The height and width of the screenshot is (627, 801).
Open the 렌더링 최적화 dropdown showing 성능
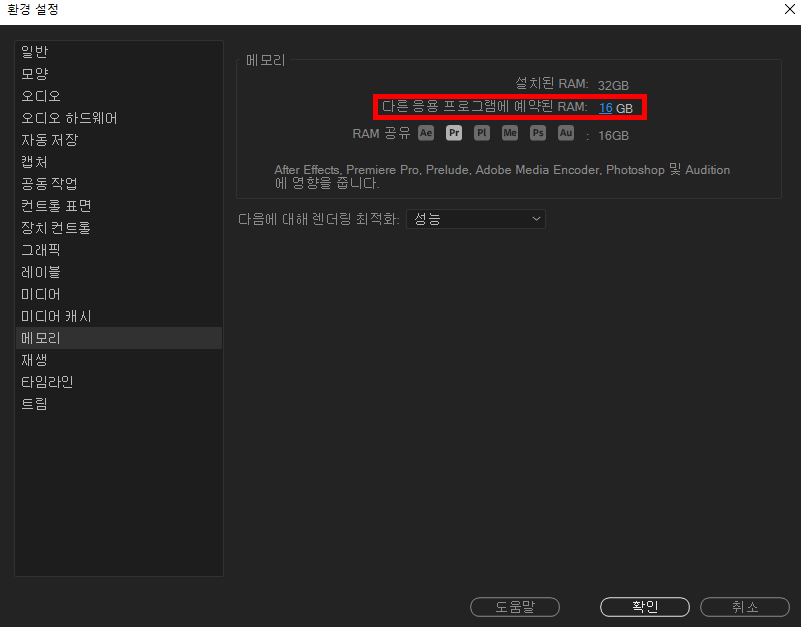[x=476, y=219]
